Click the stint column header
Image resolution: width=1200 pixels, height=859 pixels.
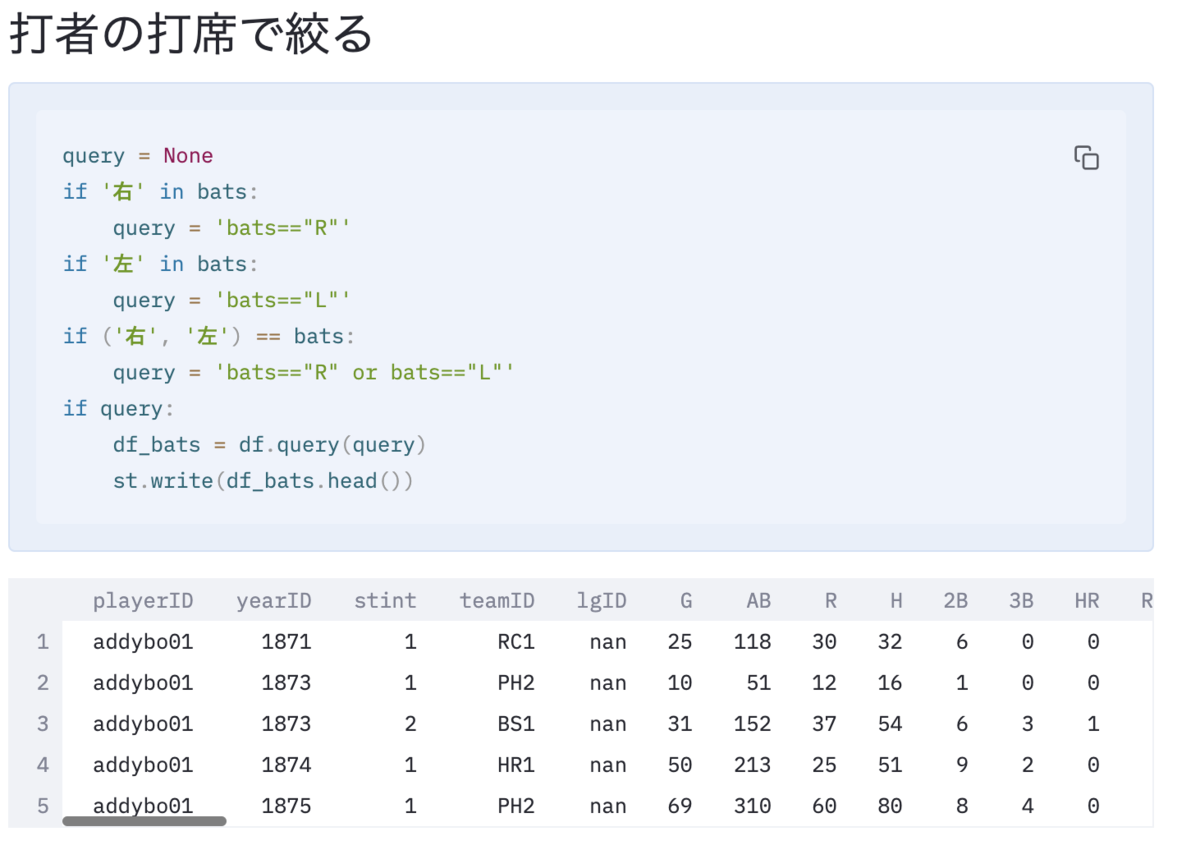[x=385, y=601]
